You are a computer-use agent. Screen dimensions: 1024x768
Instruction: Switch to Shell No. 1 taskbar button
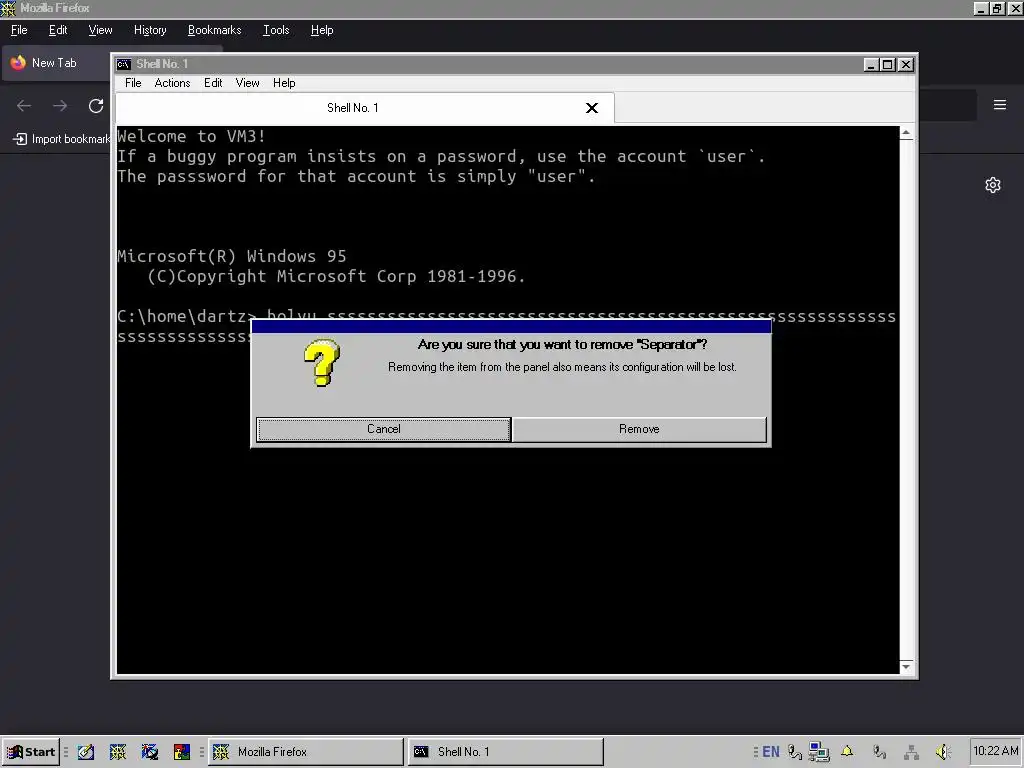point(506,752)
